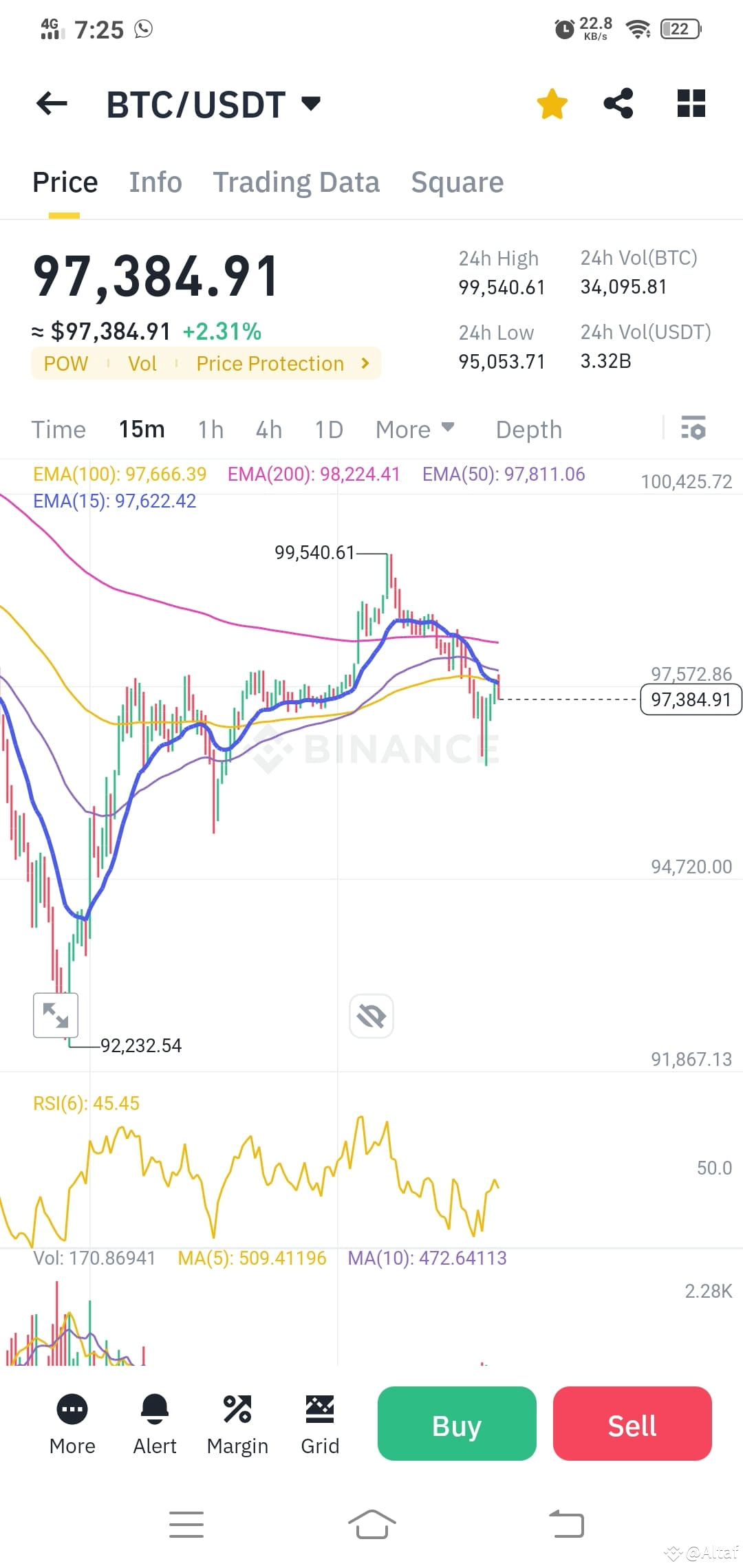Image resolution: width=743 pixels, height=1568 pixels.
Task: Open the chart indicator settings icon
Action: point(694,428)
